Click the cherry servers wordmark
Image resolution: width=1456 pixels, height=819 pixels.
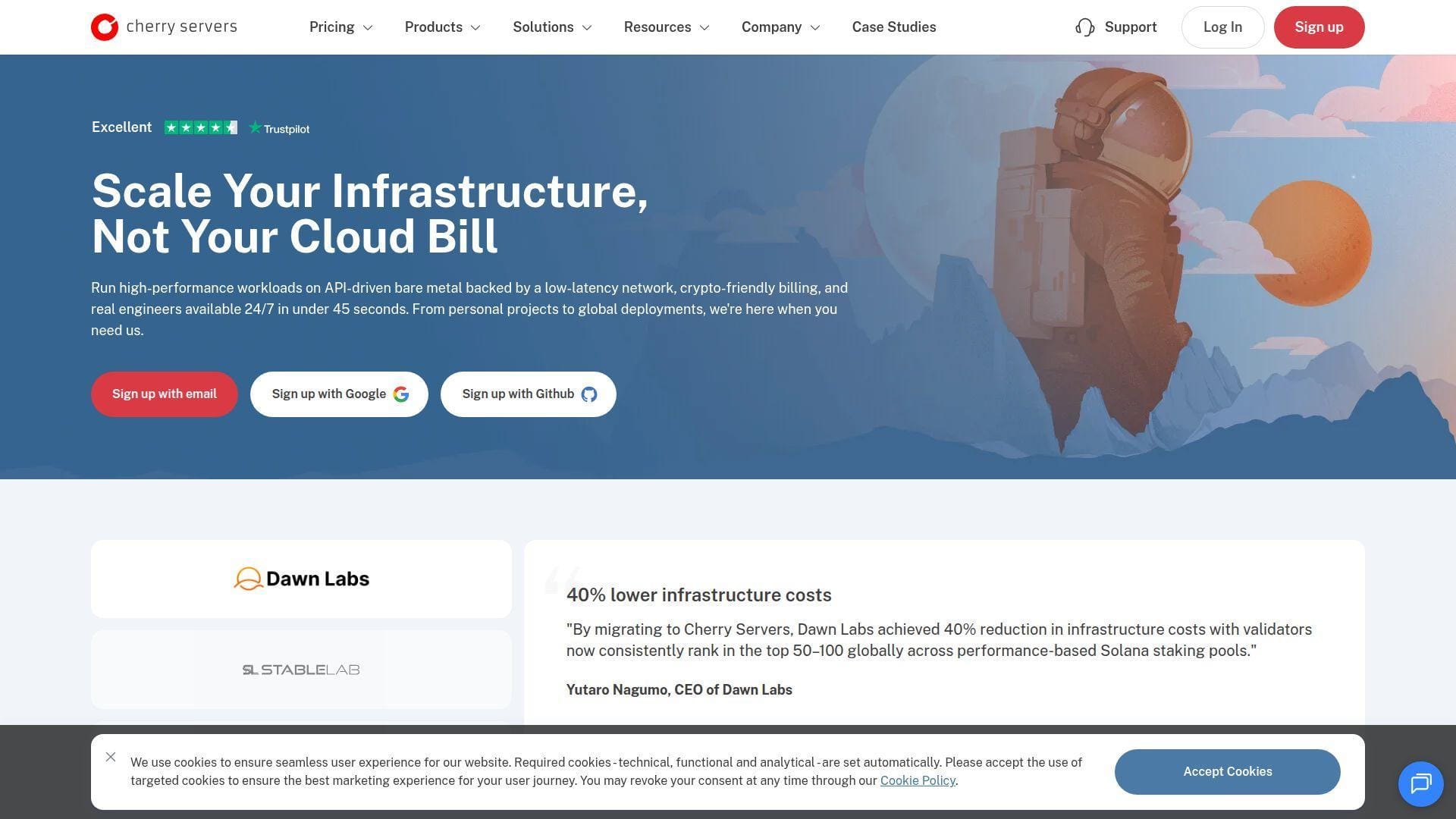(x=181, y=27)
